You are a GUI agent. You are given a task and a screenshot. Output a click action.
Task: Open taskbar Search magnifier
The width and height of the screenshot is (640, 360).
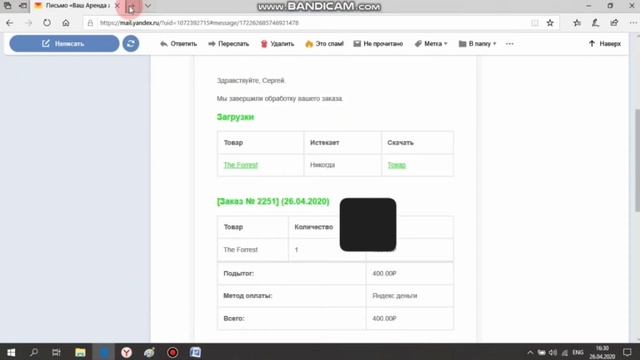pyautogui.click(x=34, y=352)
